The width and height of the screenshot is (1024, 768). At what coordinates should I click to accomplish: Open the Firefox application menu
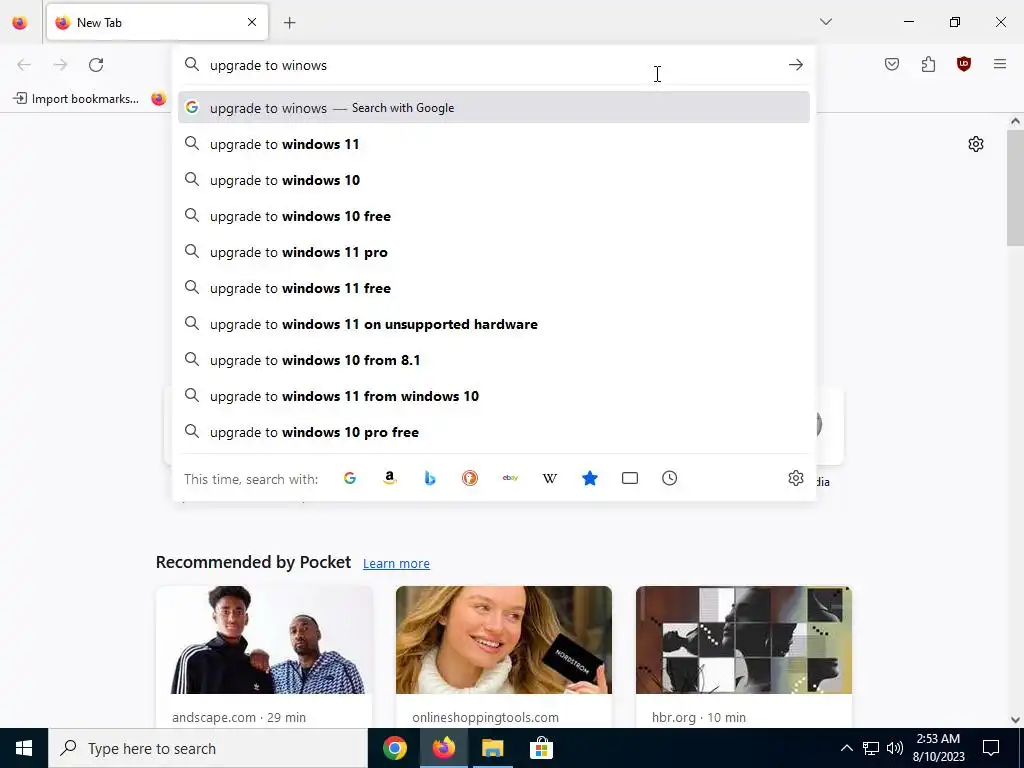pos(1000,64)
